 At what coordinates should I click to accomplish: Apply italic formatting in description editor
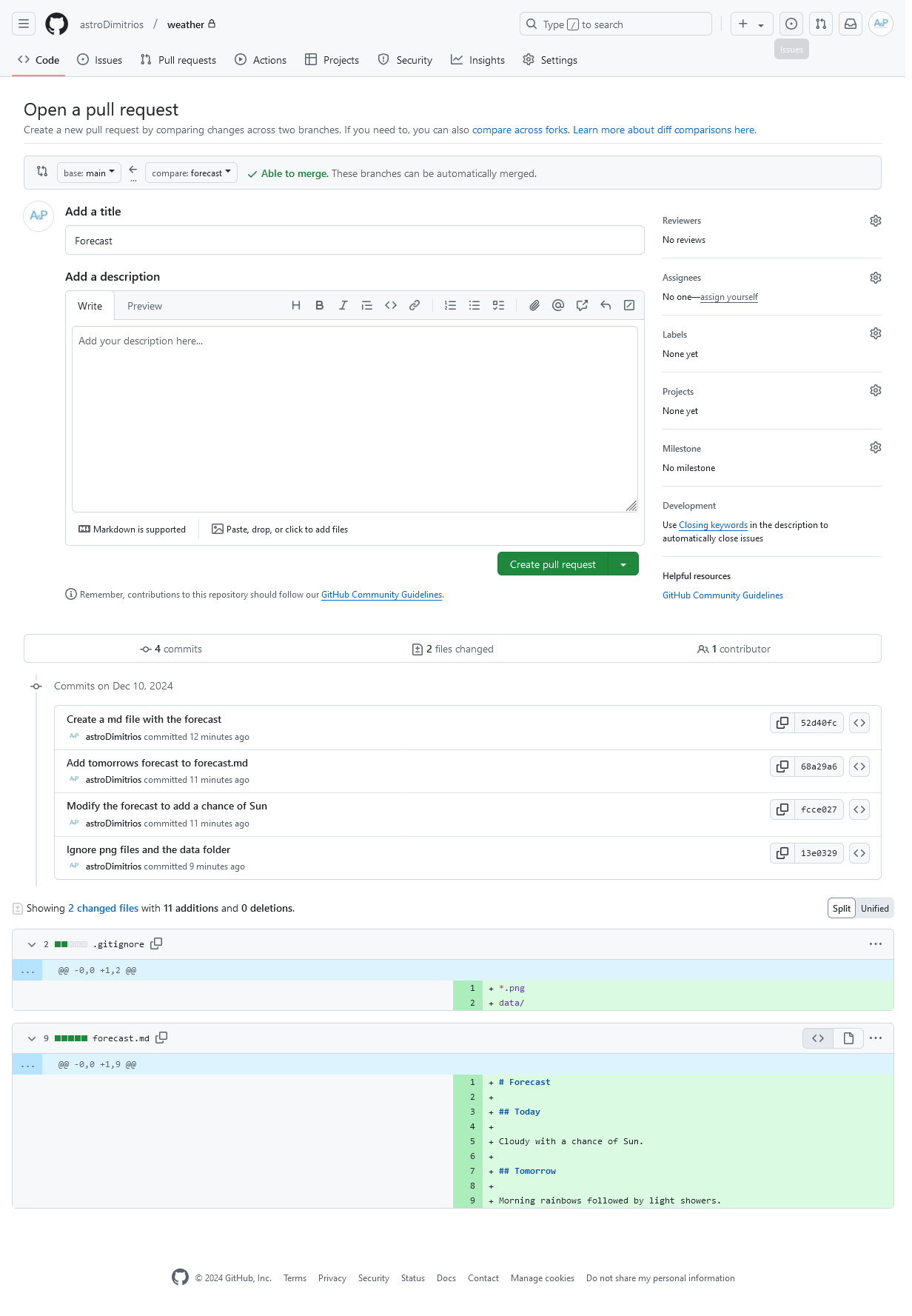click(343, 305)
